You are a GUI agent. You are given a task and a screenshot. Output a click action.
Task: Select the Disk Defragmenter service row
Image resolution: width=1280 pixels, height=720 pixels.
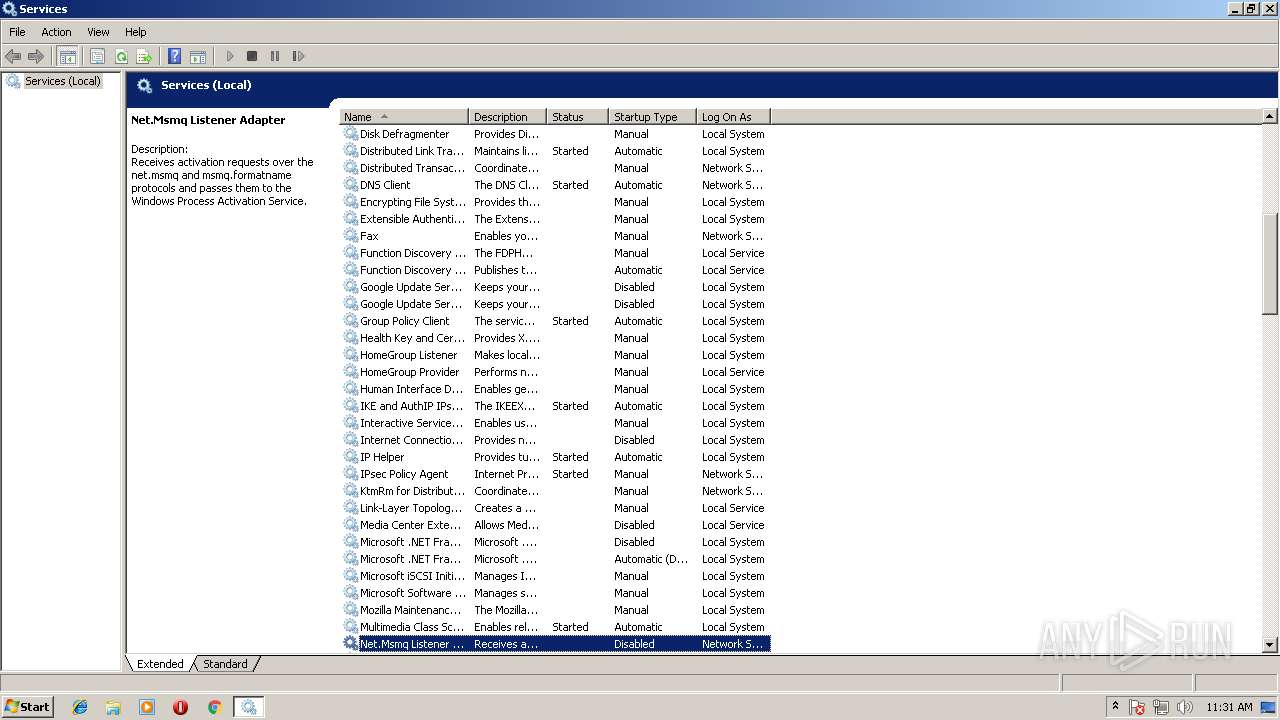[x=556, y=134]
